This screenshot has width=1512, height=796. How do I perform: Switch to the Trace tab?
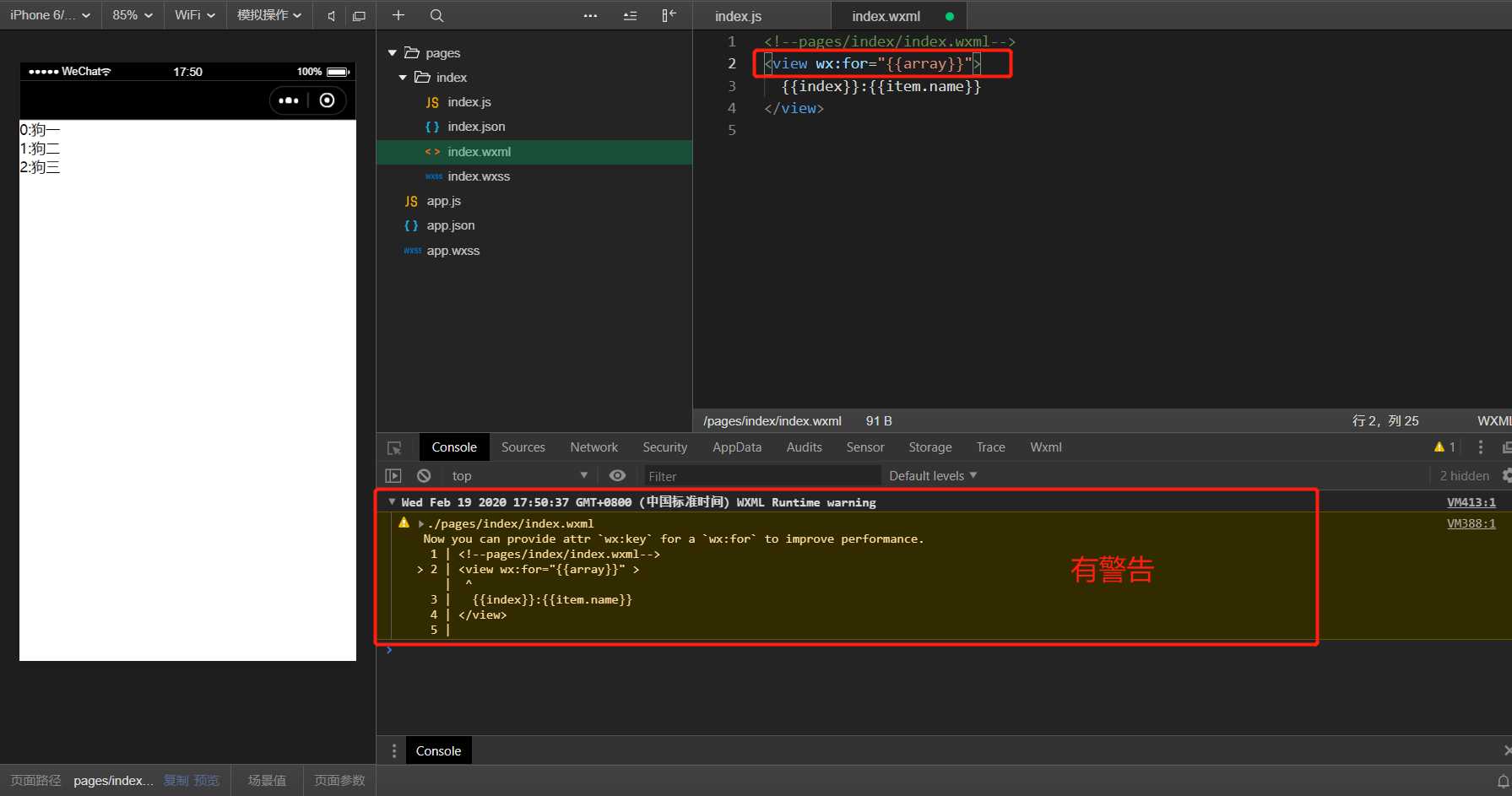pyautogui.click(x=990, y=447)
